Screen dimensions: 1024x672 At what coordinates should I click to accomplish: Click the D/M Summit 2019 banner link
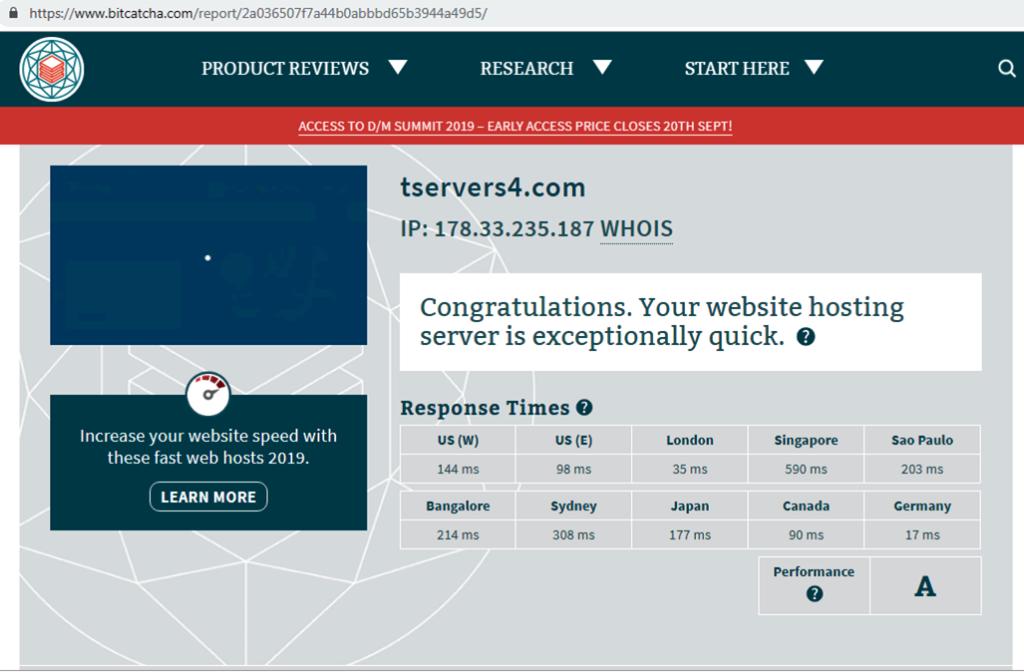515,126
